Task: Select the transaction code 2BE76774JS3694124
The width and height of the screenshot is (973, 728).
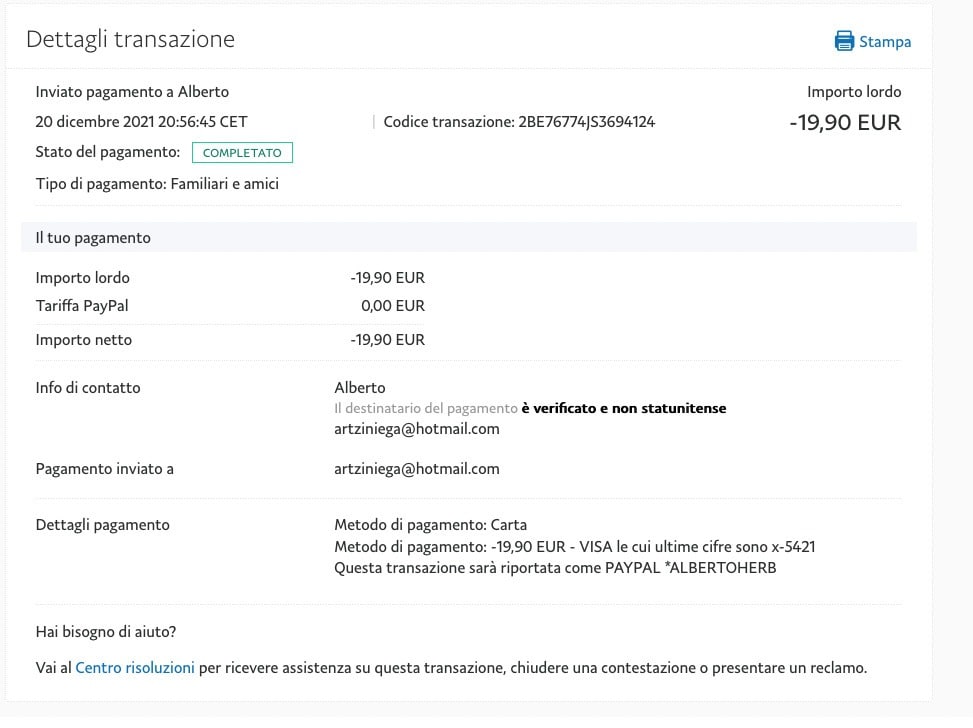Action: click(x=586, y=122)
